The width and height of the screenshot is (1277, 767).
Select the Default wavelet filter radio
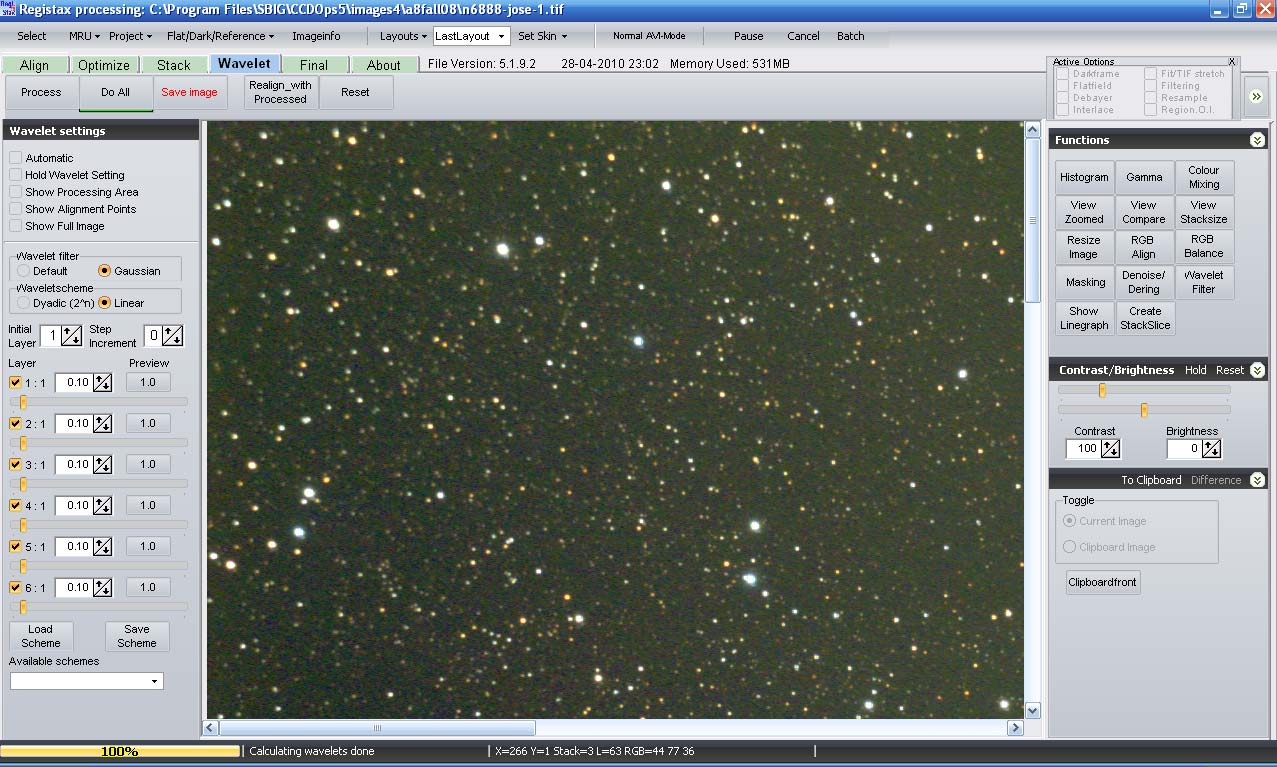(23, 271)
